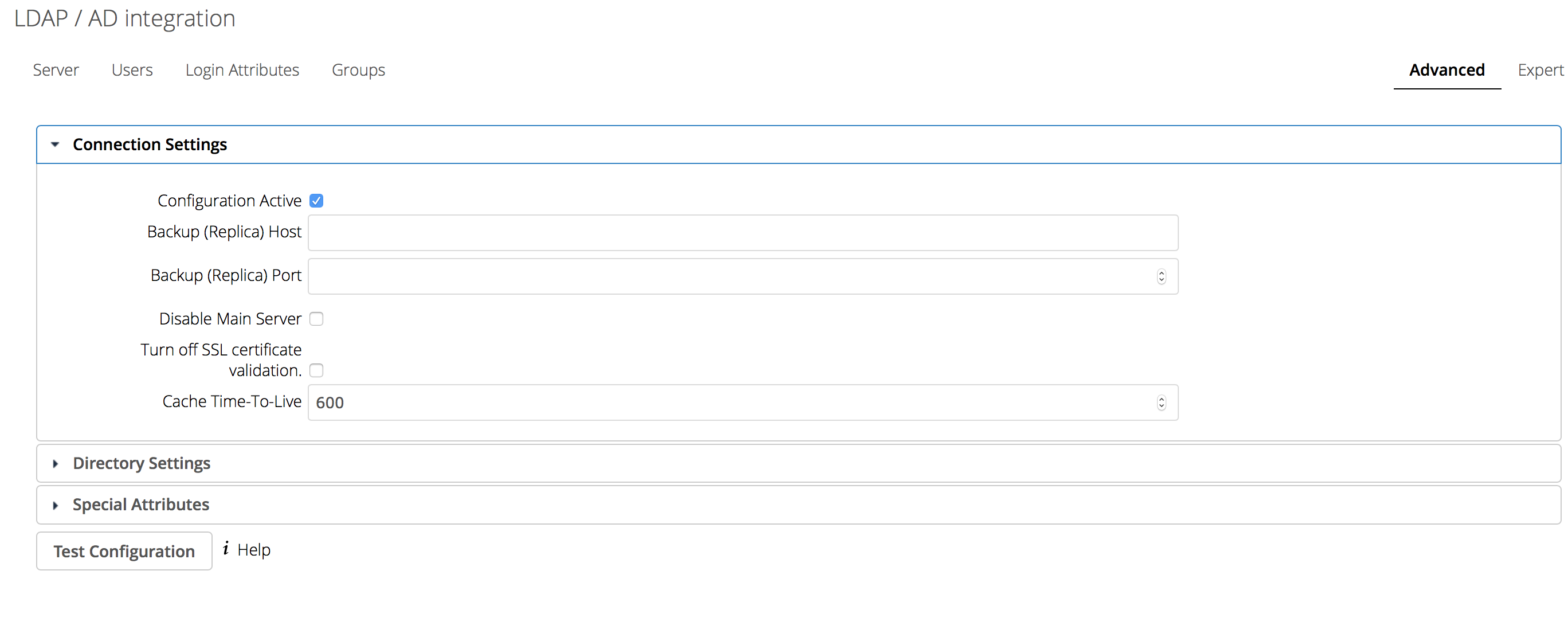Click the Test Configuration button
This screenshot has width=1568, height=641.
pyautogui.click(x=124, y=551)
